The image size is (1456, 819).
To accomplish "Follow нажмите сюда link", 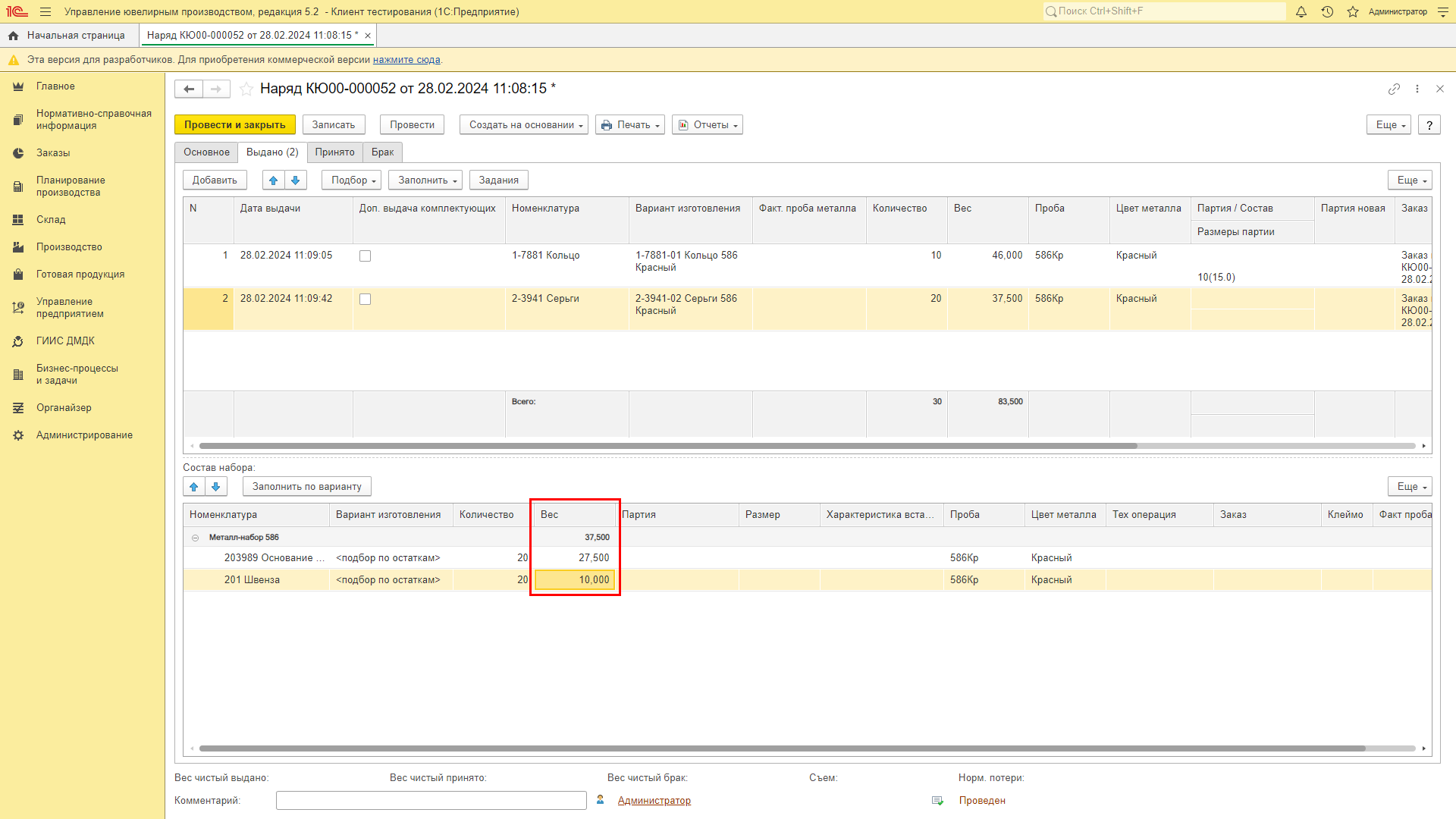I will (406, 60).
